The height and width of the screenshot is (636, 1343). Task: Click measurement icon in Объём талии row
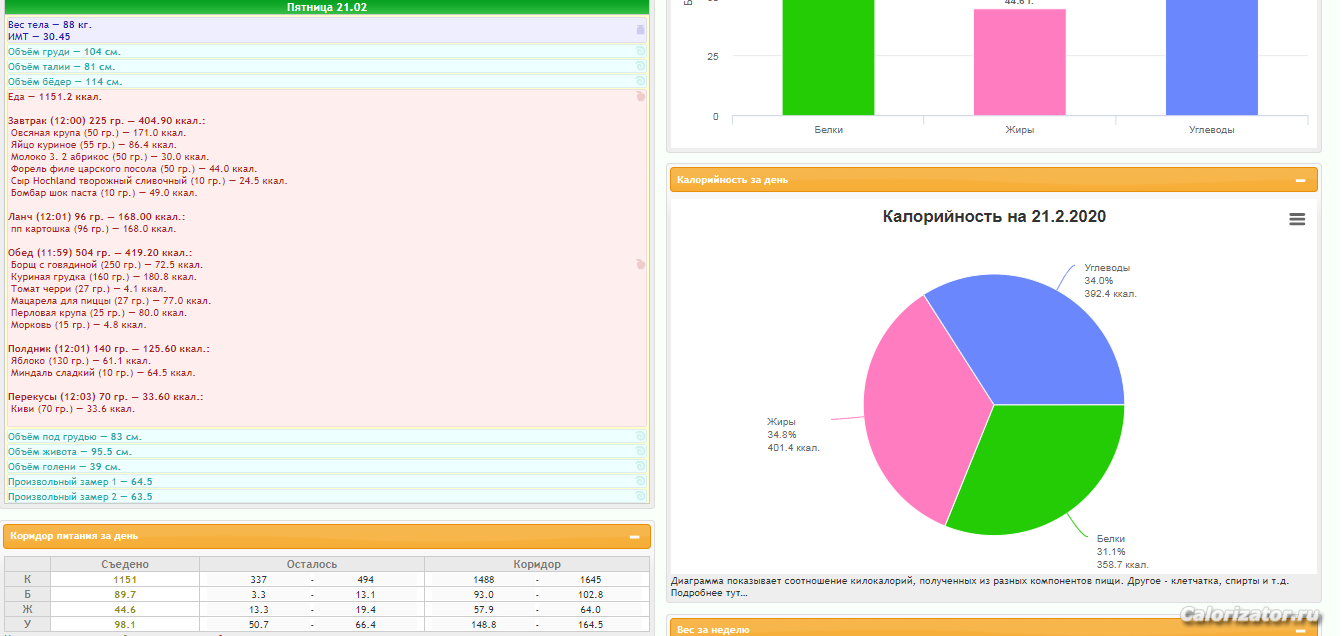(x=640, y=66)
